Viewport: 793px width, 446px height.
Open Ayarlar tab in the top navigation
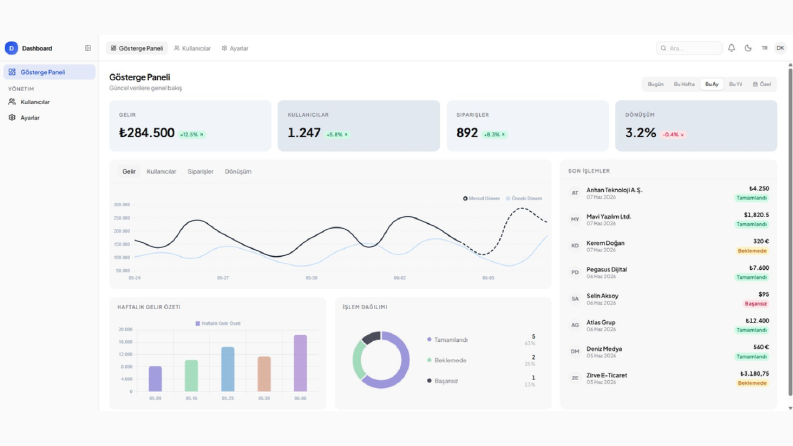coord(235,48)
